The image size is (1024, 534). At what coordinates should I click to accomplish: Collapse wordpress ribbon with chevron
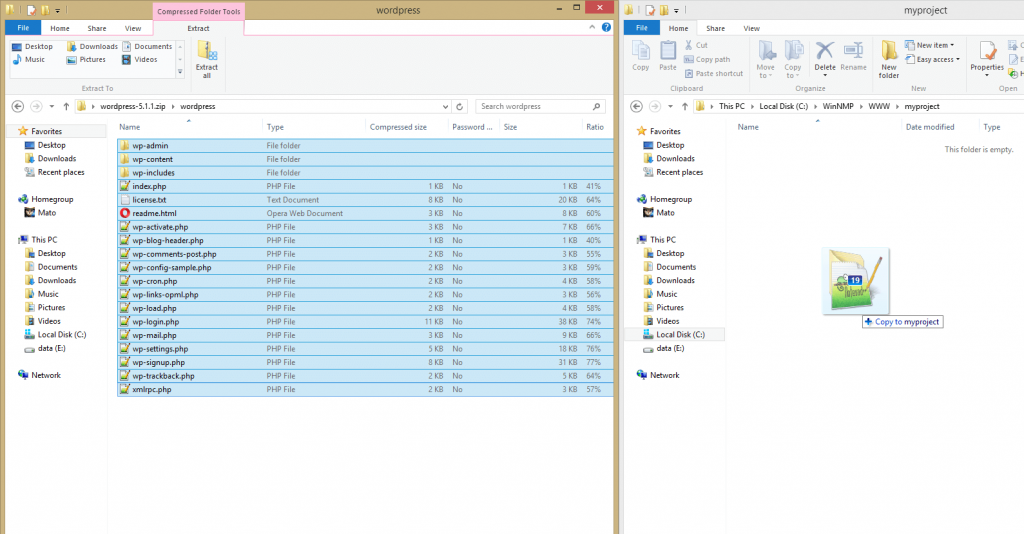point(592,27)
